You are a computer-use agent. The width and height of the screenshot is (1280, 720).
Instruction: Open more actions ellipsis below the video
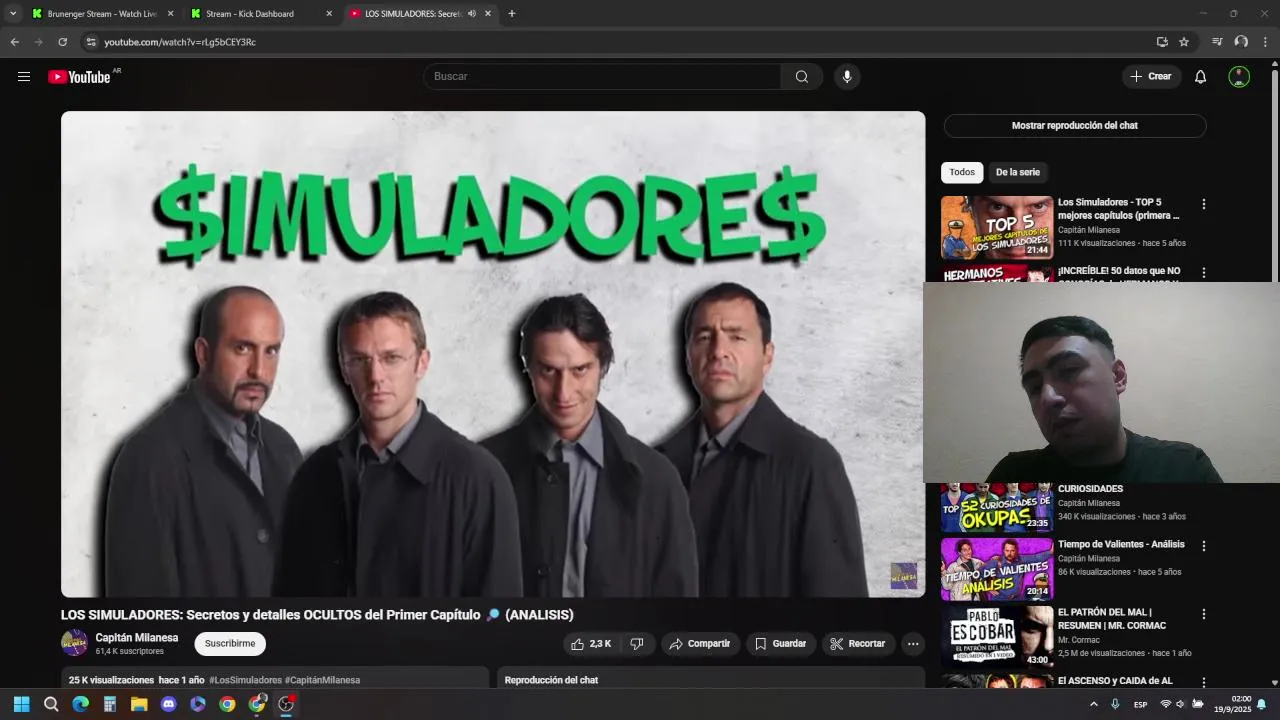point(913,644)
